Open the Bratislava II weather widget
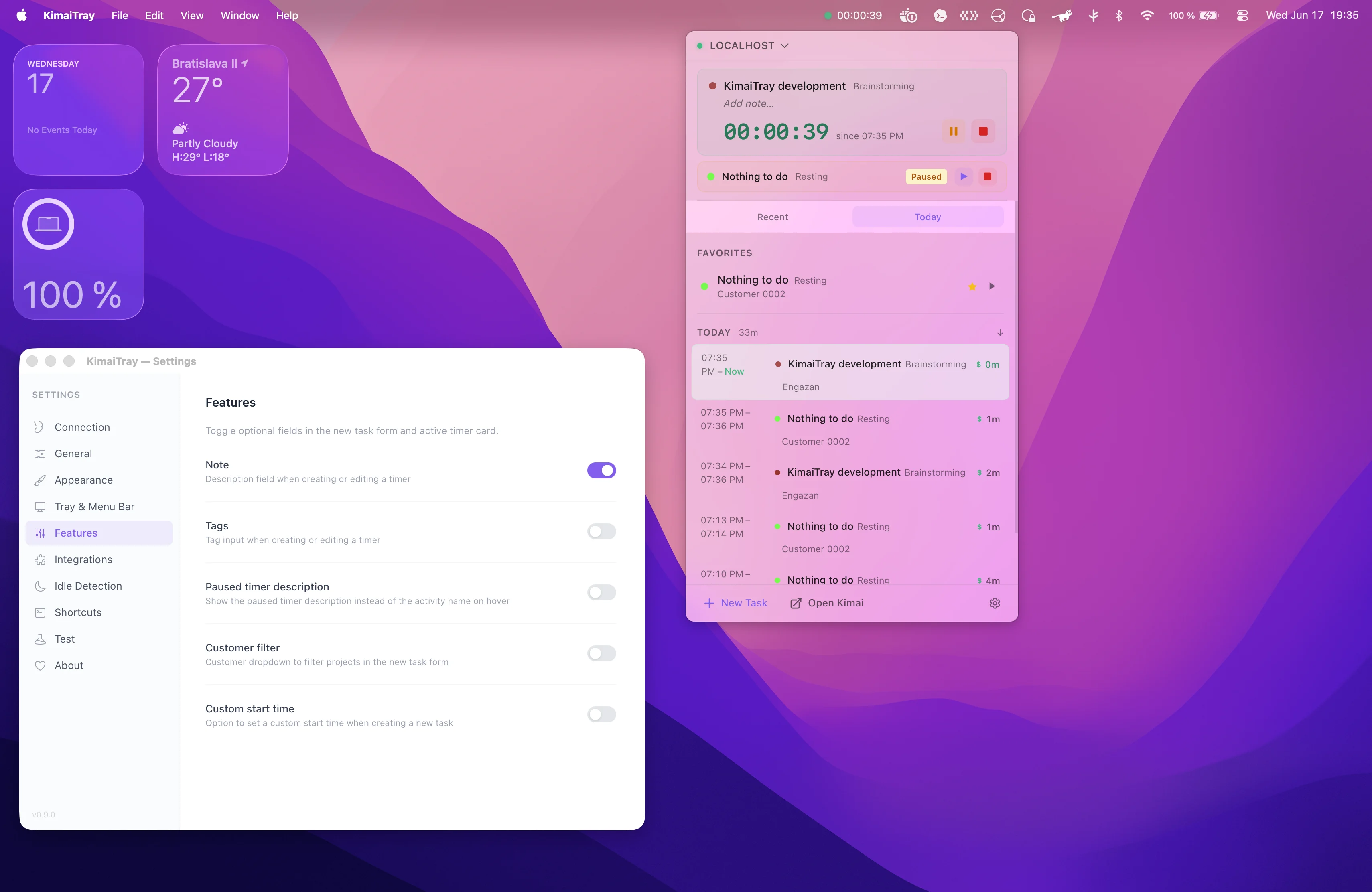 (x=223, y=109)
